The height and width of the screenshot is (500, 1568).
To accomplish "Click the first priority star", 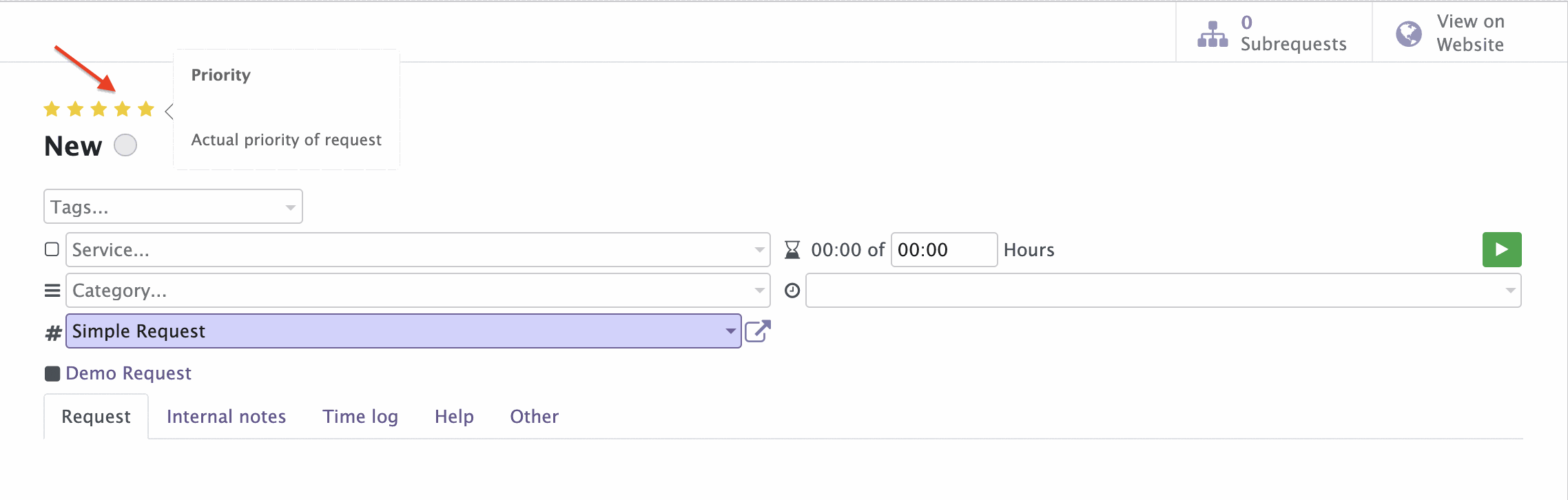I will (x=52, y=109).
